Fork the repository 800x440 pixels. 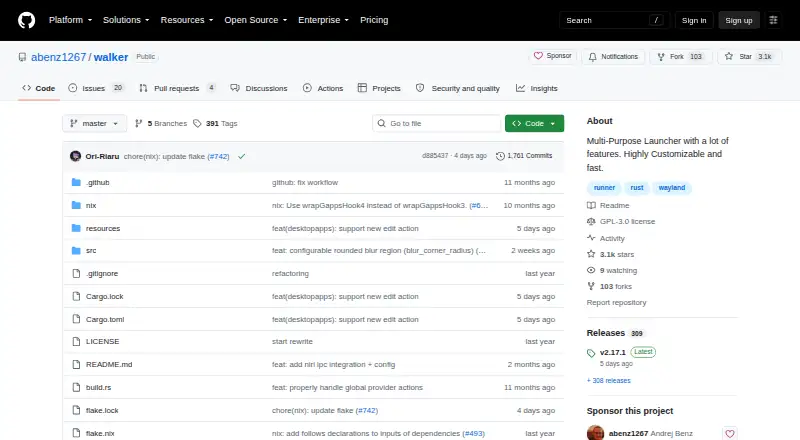680,57
